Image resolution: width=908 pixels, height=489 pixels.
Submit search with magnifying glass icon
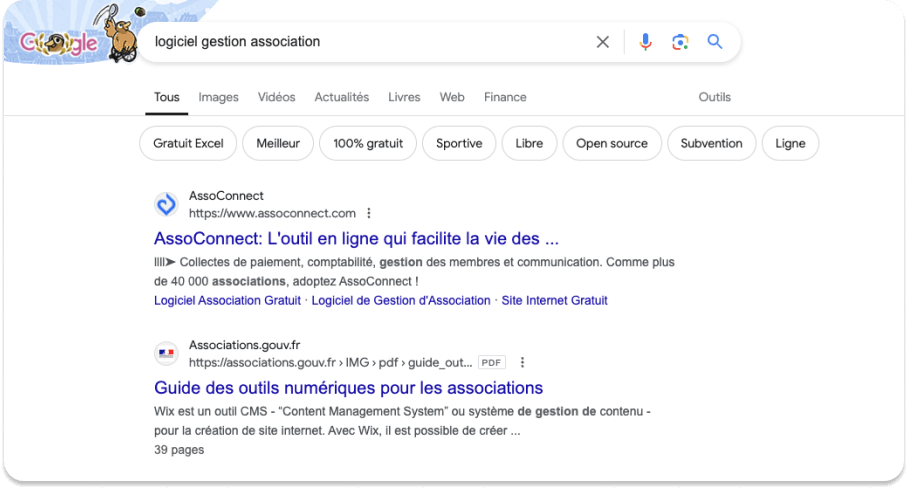pyautogui.click(x=715, y=42)
